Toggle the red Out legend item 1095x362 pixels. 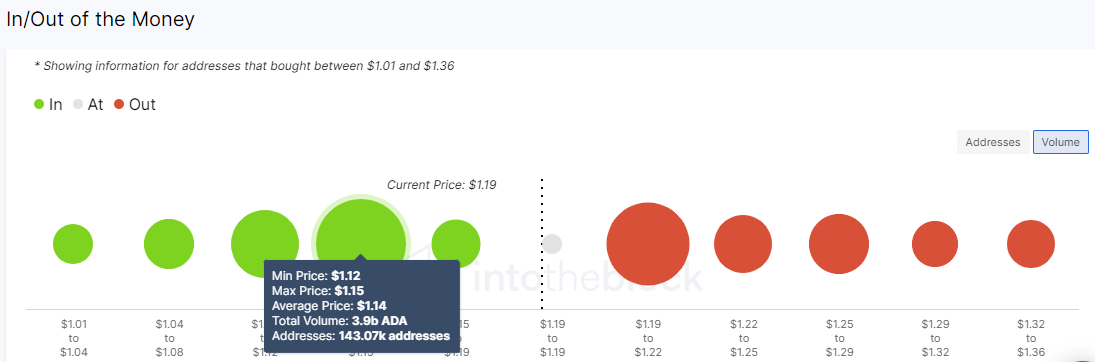coord(134,105)
